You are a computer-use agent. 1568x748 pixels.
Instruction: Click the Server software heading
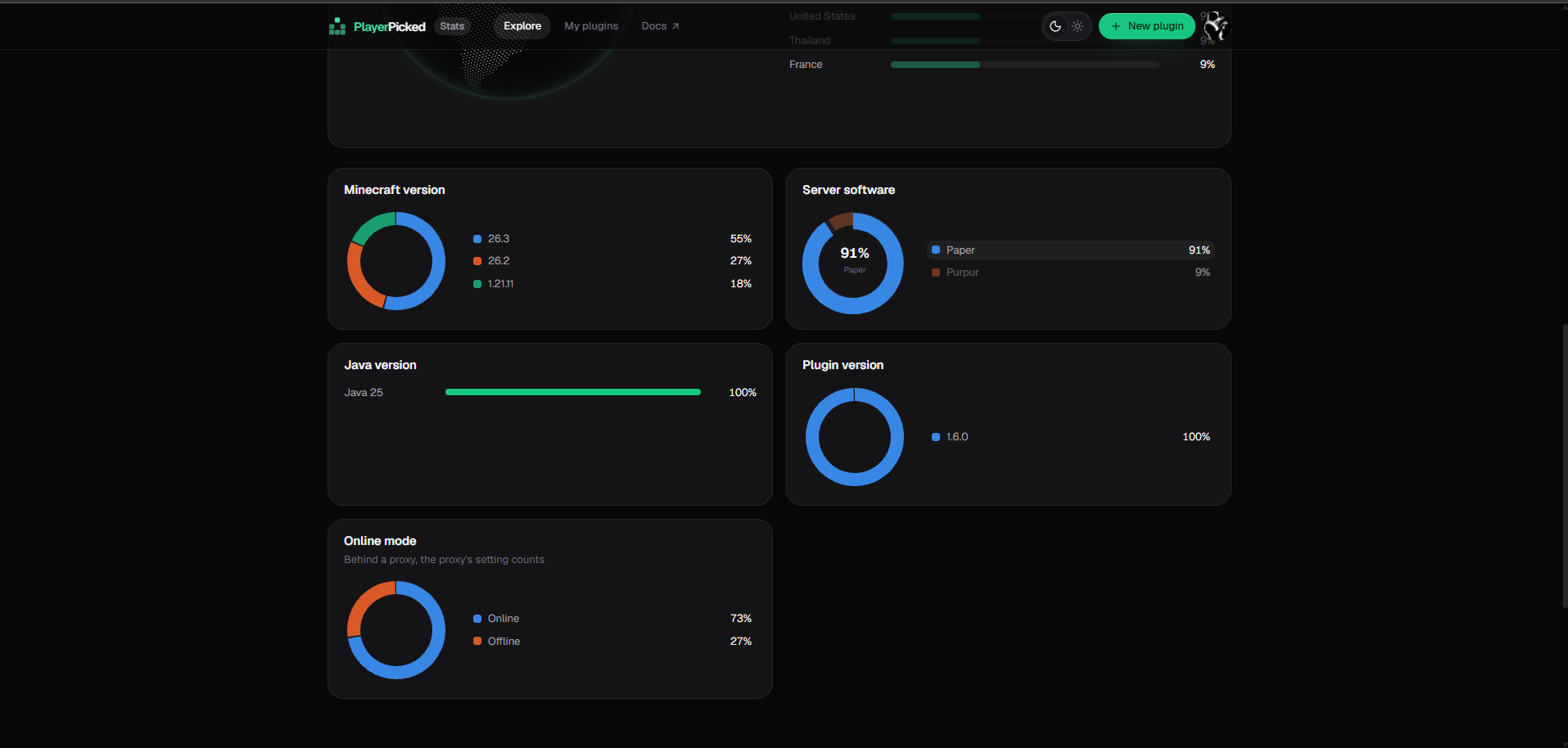point(848,190)
